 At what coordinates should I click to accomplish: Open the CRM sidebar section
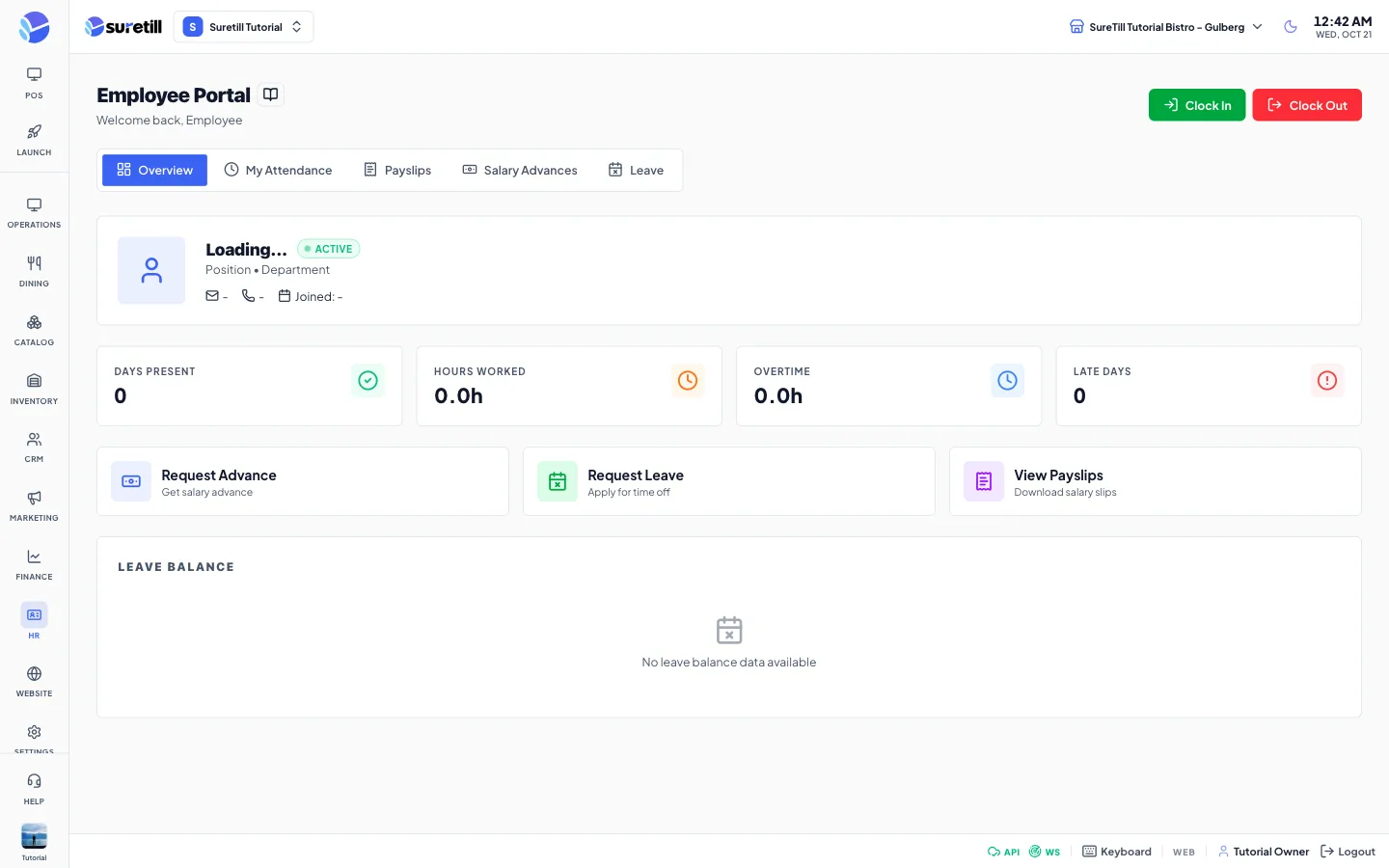tap(34, 448)
